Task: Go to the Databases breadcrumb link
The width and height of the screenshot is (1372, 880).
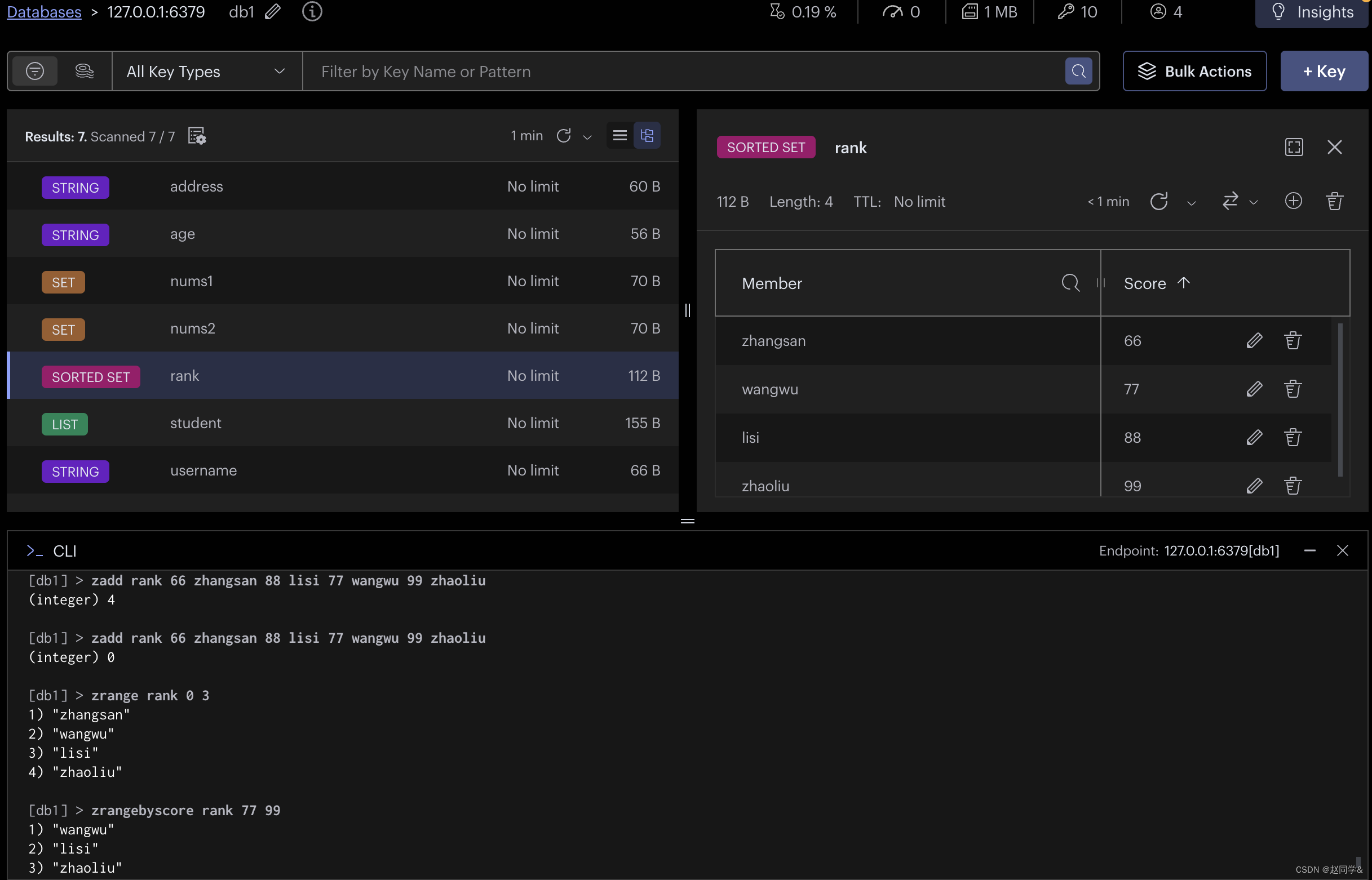Action: (44, 11)
